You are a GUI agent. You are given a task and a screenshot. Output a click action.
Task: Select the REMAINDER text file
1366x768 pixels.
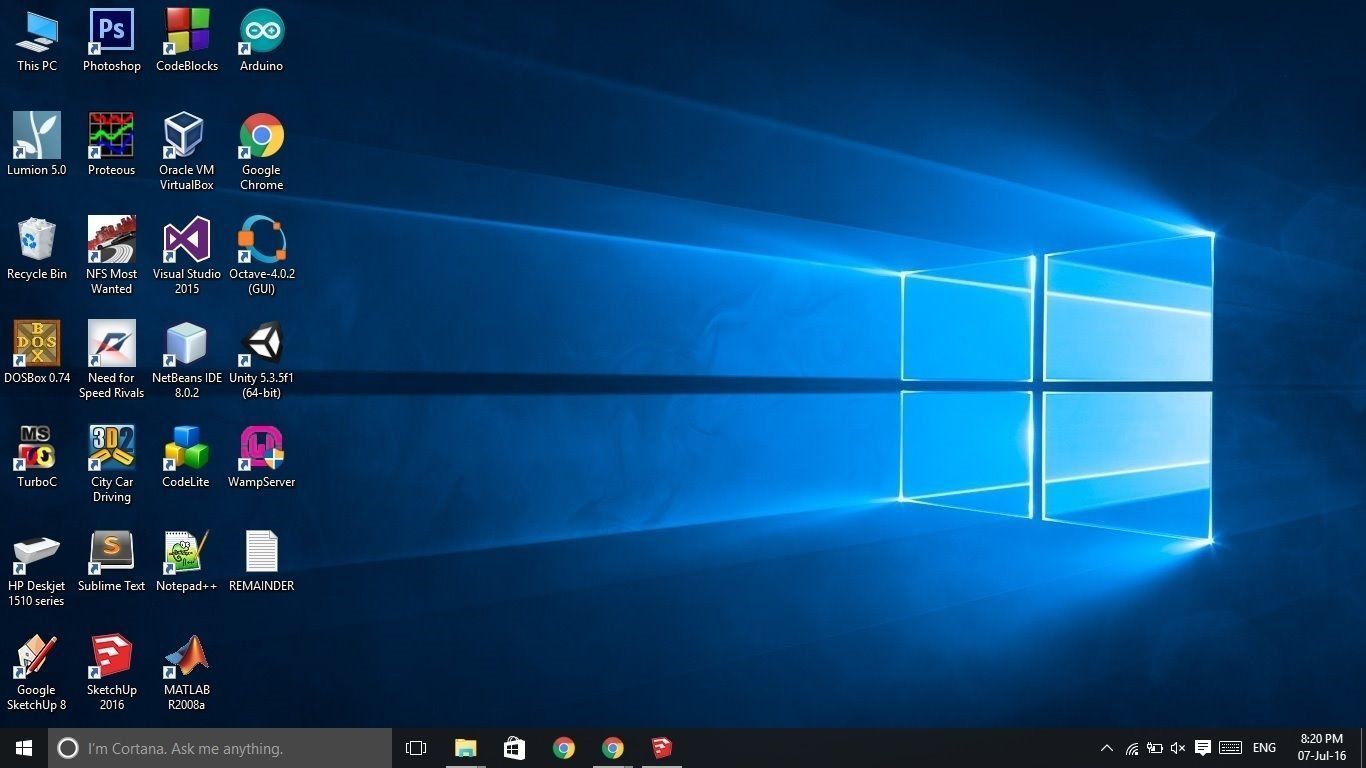tap(261, 561)
